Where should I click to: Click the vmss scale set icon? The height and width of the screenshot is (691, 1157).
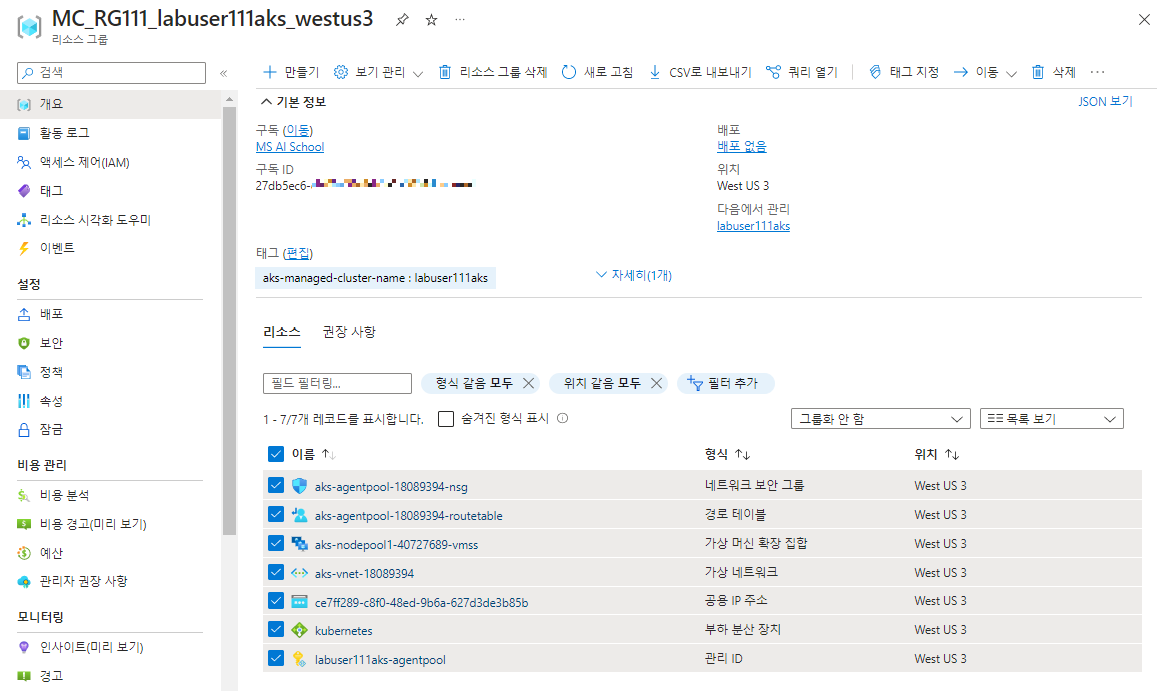(x=299, y=543)
